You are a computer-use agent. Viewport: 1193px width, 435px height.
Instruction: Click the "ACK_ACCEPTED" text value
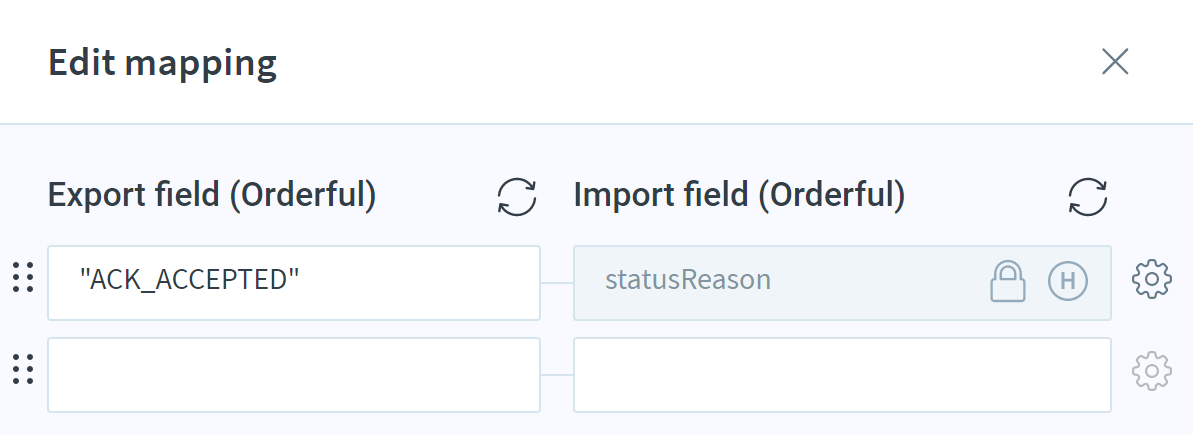click(189, 280)
